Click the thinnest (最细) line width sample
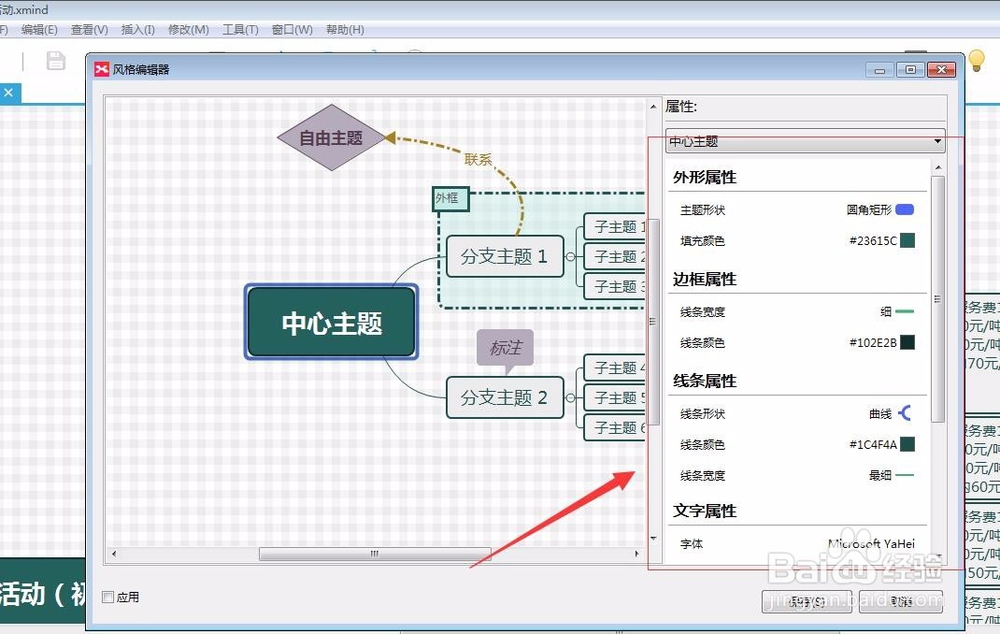Image resolution: width=1000 pixels, height=634 pixels. coord(902,475)
